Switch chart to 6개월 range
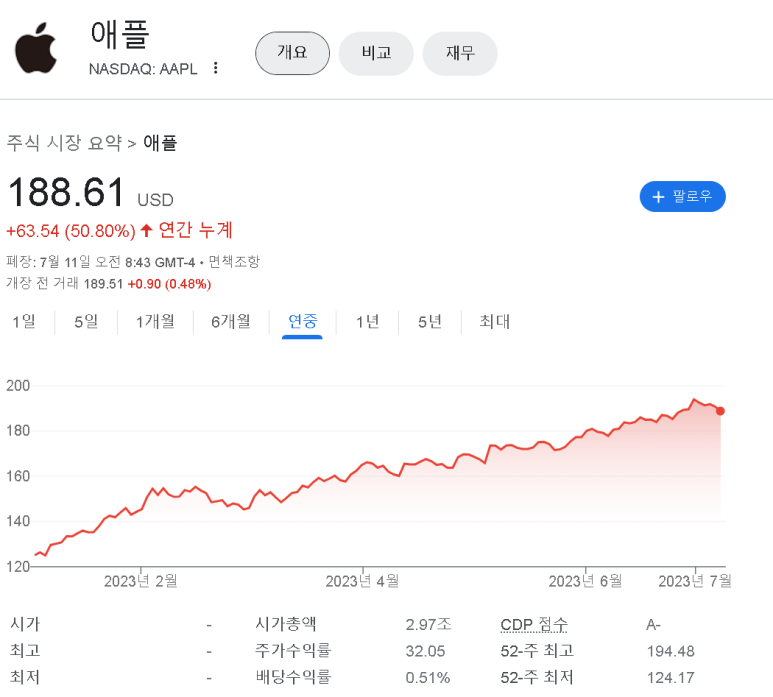773x697 pixels. pos(231,322)
